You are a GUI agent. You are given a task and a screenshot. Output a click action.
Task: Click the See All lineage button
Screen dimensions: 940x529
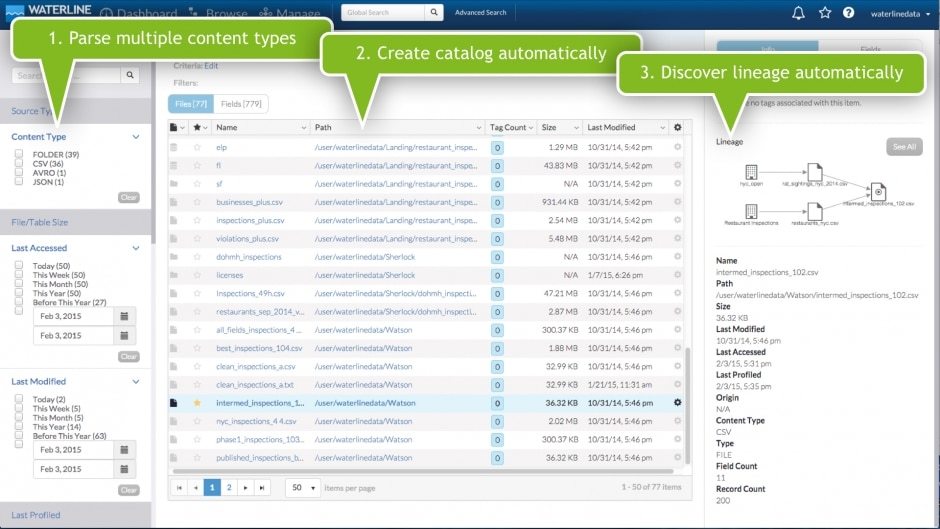(x=904, y=147)
